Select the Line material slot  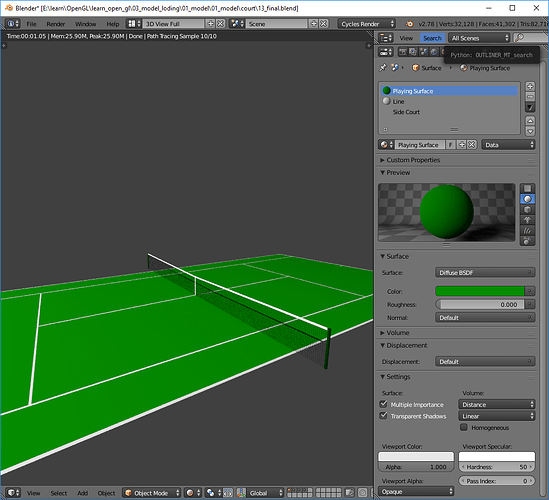(x=449, y=101)
